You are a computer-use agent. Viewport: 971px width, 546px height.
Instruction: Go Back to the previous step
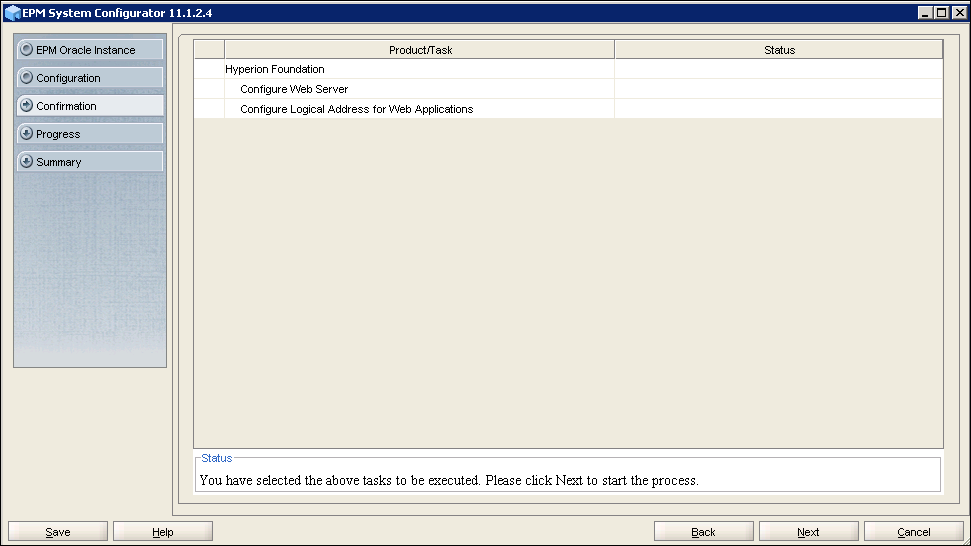pos(703,532)
